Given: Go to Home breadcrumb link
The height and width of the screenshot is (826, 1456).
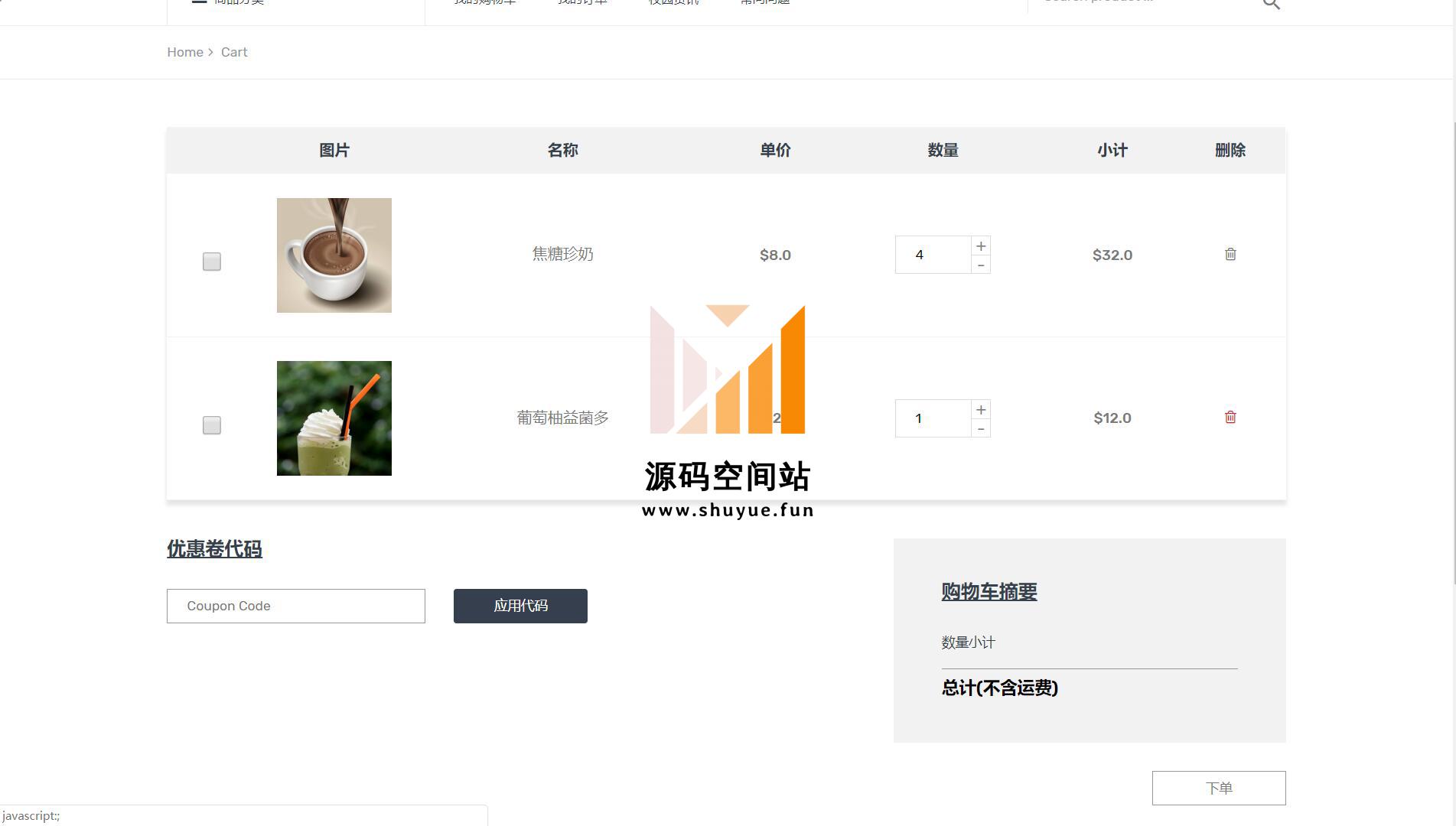Looking at the screenshot, I should 185,52.
